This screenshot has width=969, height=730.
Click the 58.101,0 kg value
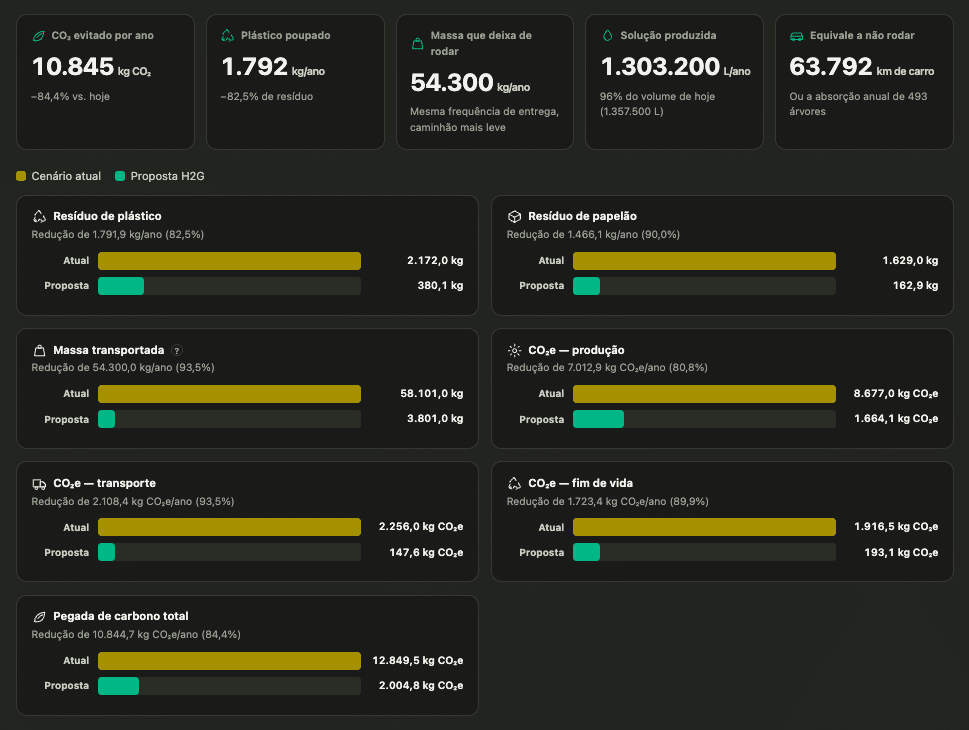(x=432, y=394)
